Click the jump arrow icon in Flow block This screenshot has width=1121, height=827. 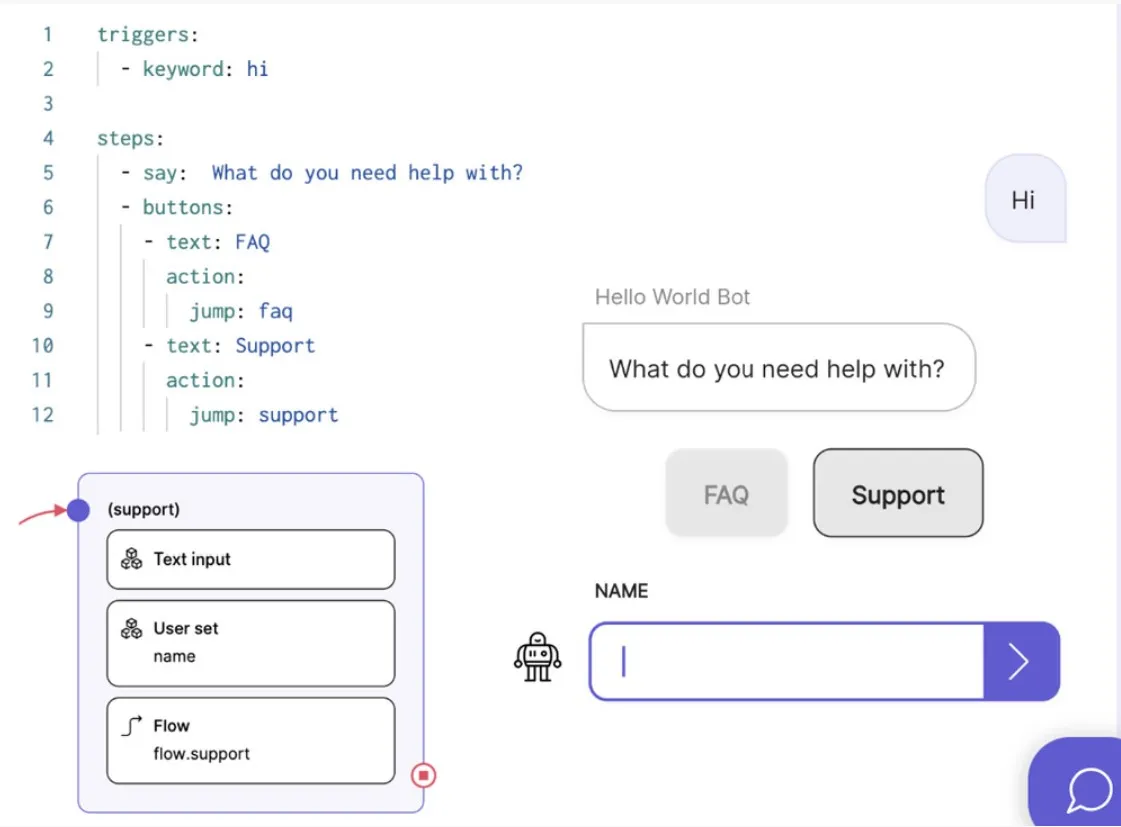[x=132, y=727]
